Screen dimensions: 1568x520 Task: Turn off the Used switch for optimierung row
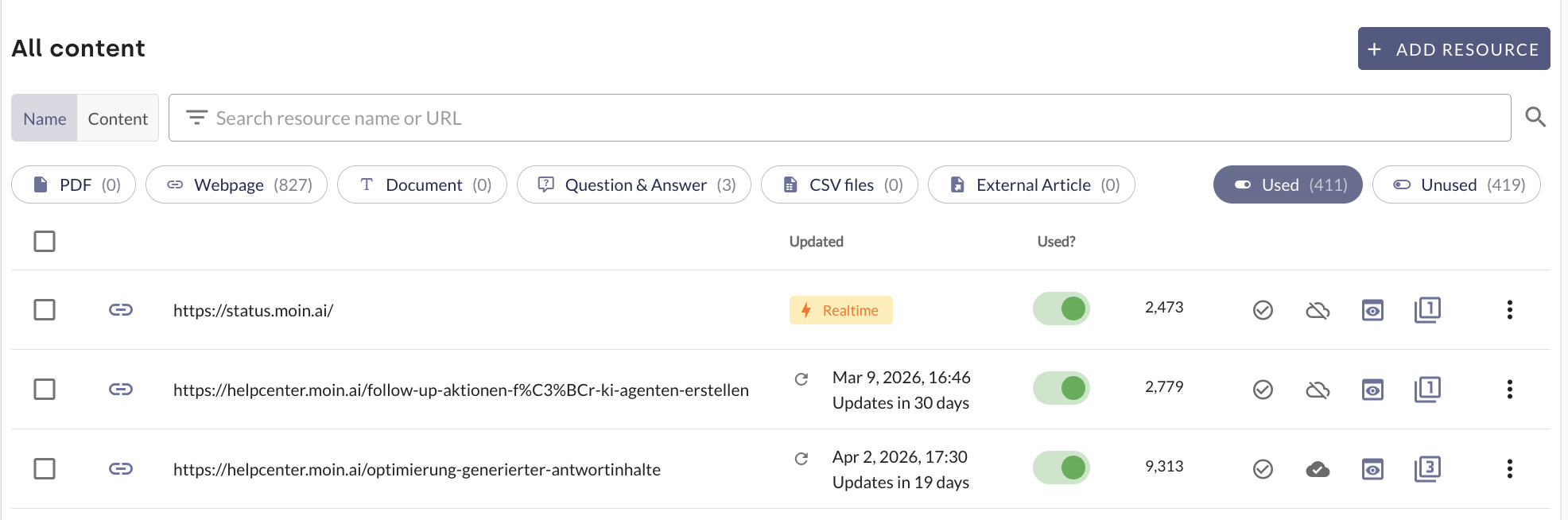tap(1061, 468)
